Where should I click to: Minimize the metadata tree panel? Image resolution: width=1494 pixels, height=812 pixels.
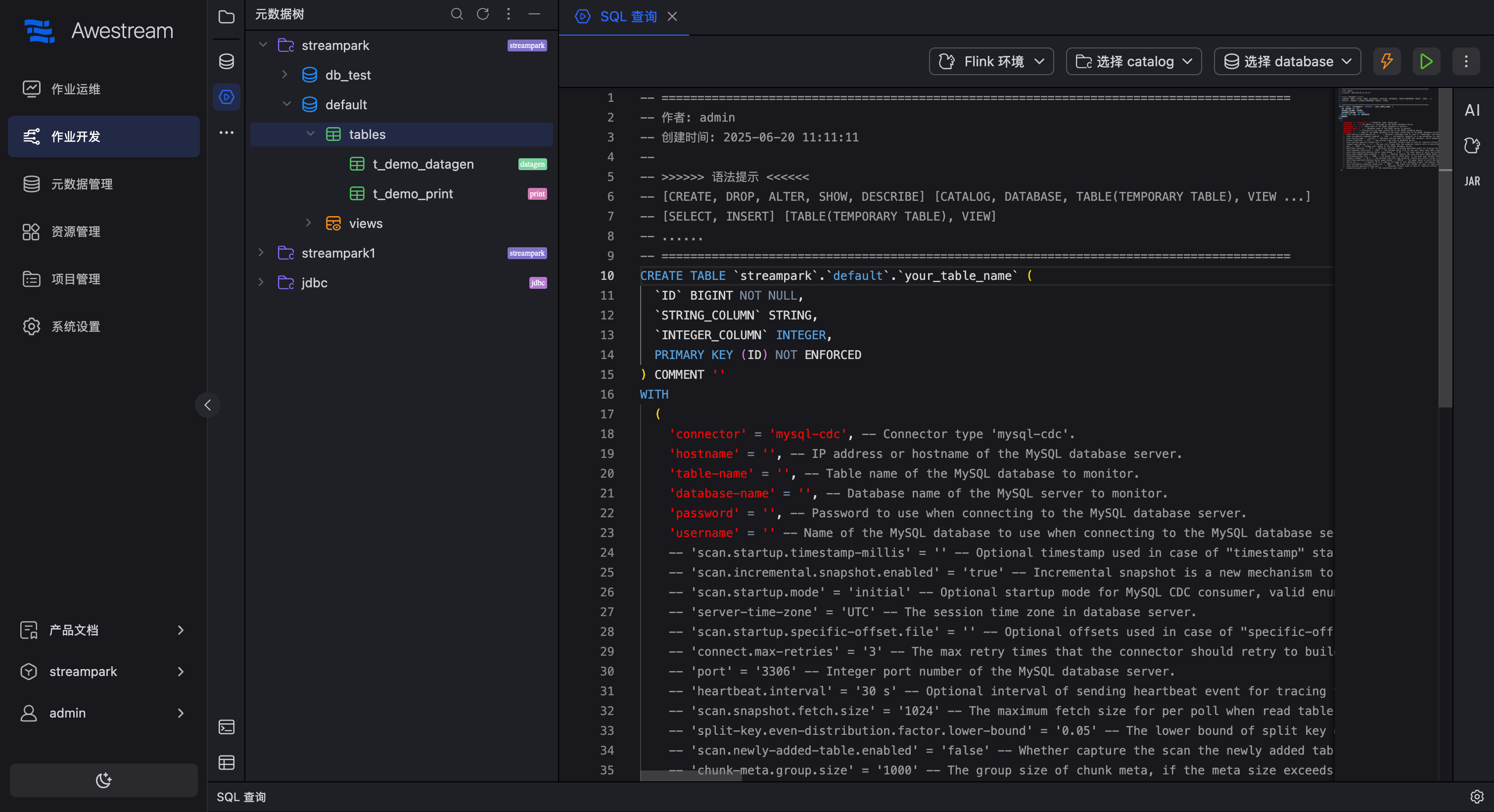click(534, 14)
